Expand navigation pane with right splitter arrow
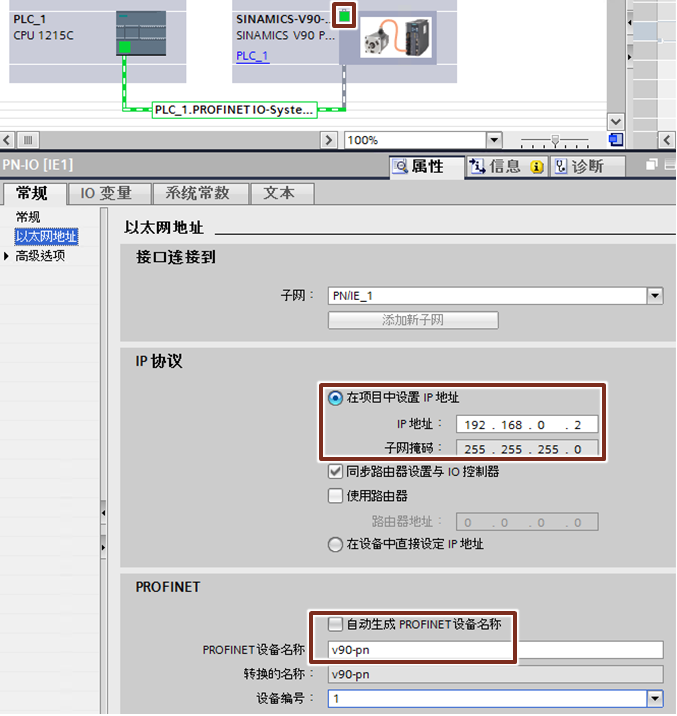 (x=104, y=547)
